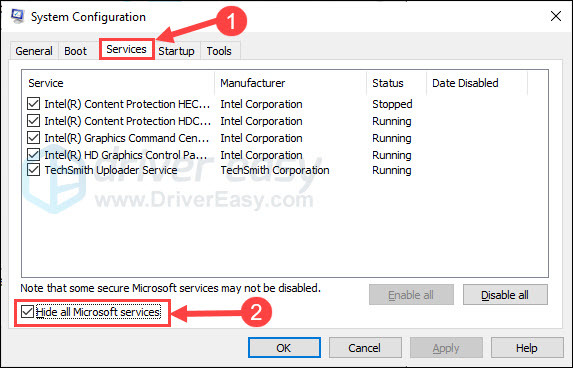The width and height of the screenshot is (573, 368).
Task: Toggle Hide all Microsoft services checkbox
Action: tap(27, 312)
